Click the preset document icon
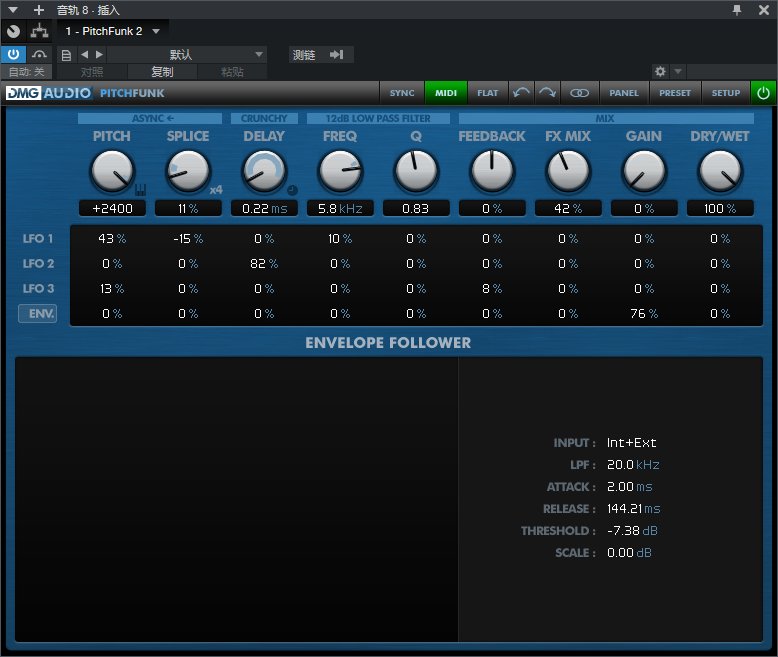Screen dimensions: 778x657 point(66,55)
